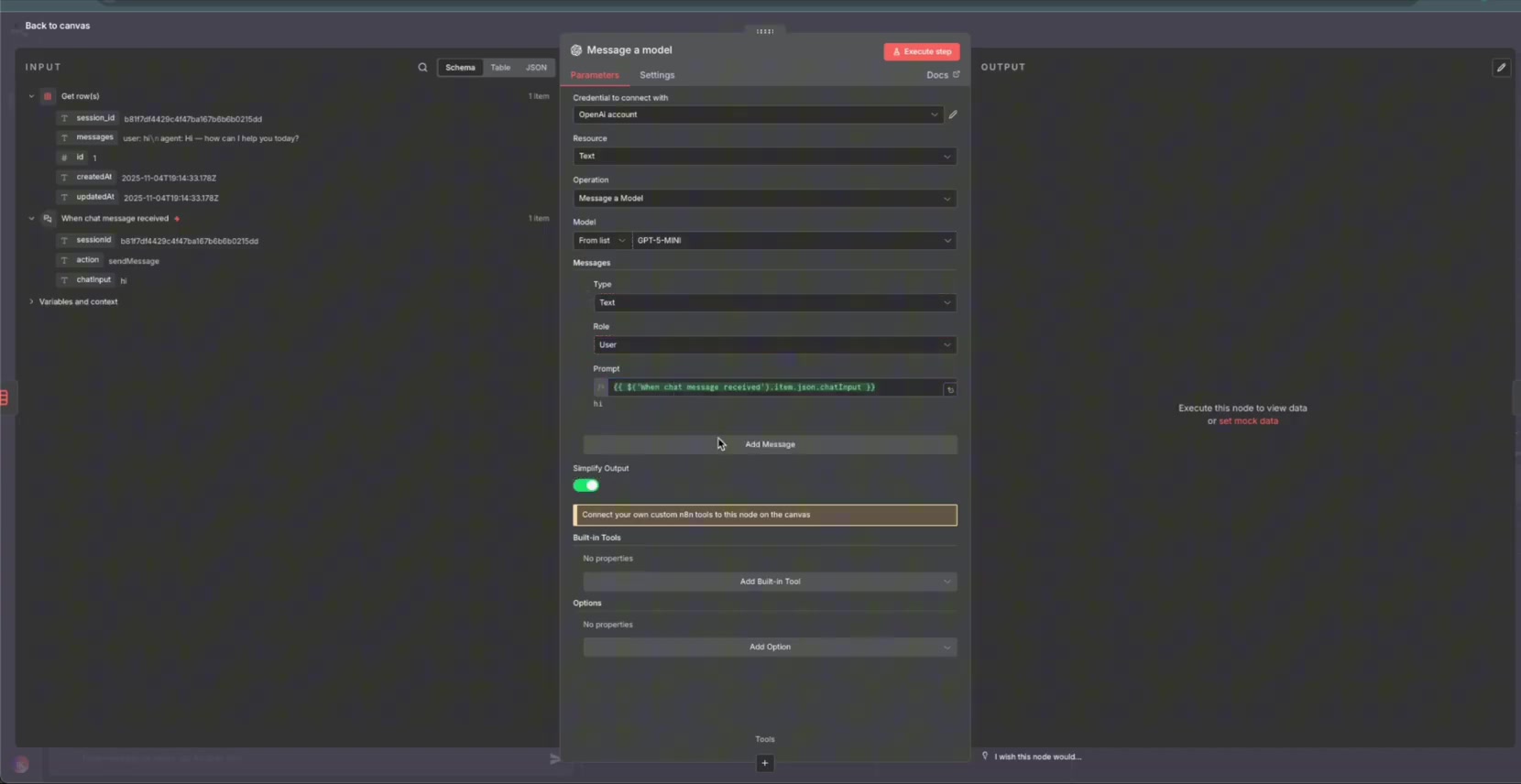1521x784 pixels.
Task: Click the set mock data link
Action: coord(1248,421)
